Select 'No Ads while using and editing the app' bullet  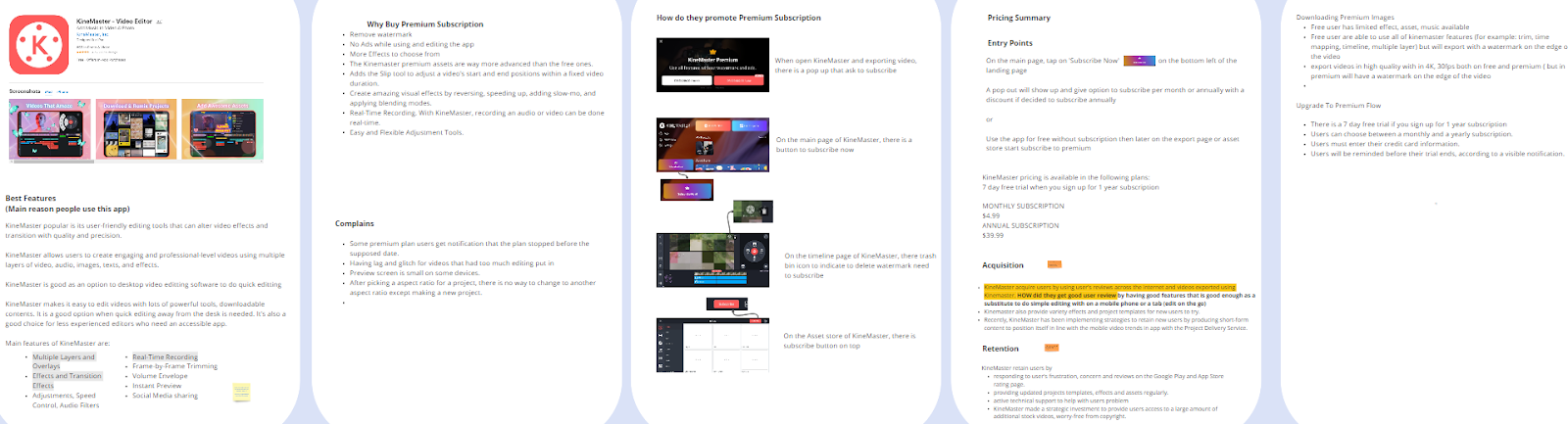point(412,44)
